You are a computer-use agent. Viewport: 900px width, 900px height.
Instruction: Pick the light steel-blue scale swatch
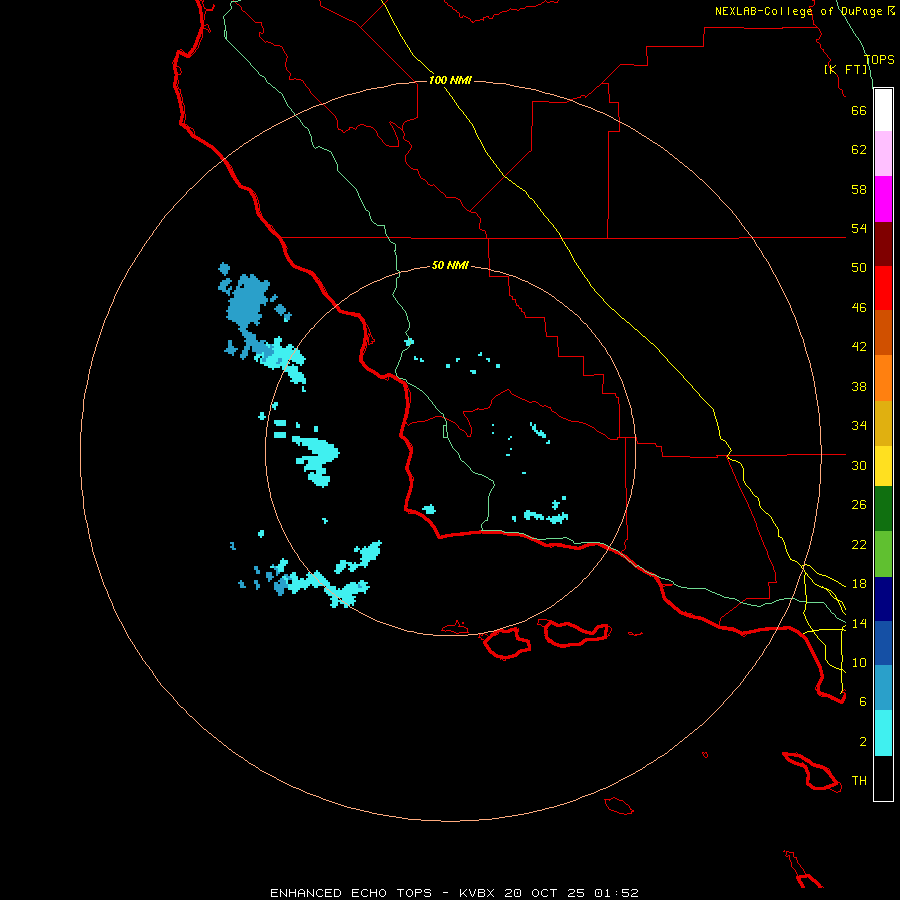coord(883,687)
